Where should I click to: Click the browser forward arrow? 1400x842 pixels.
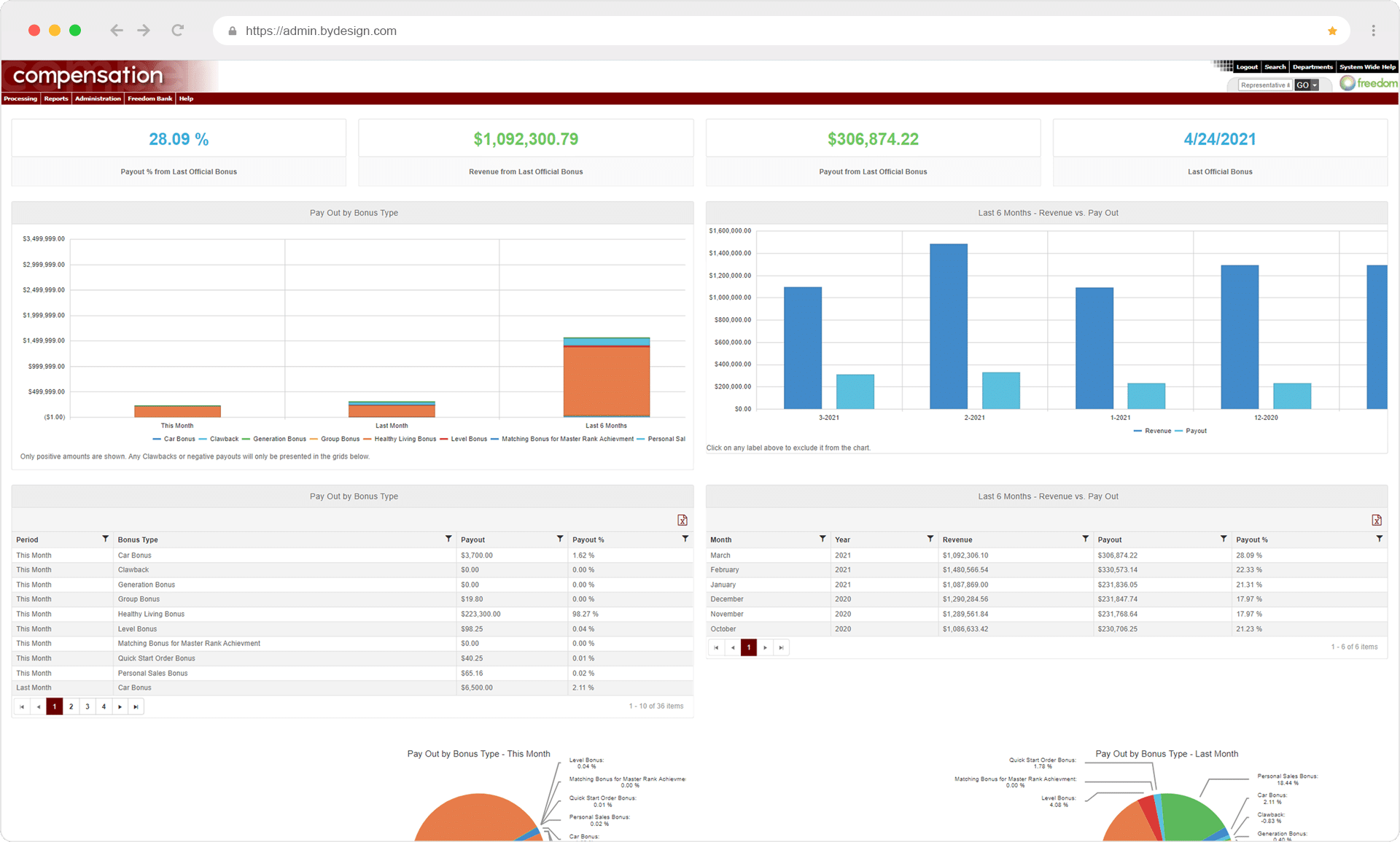point(144,31)
